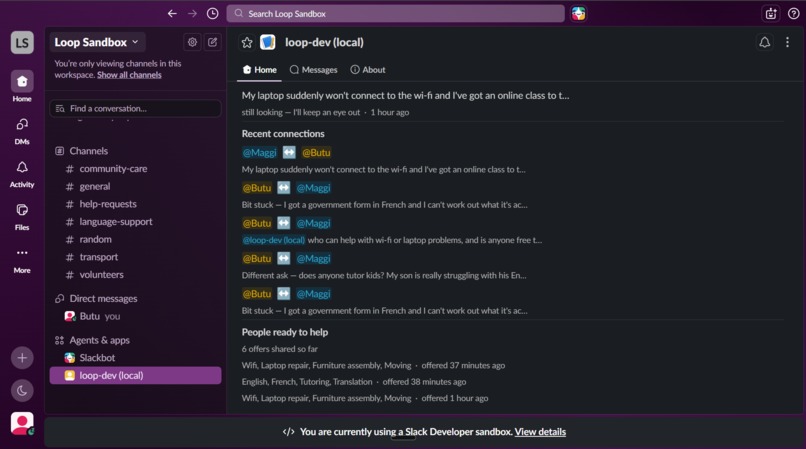Click the loop-dev app icon in header
This screenshot has width=806, height=449.
268,42
